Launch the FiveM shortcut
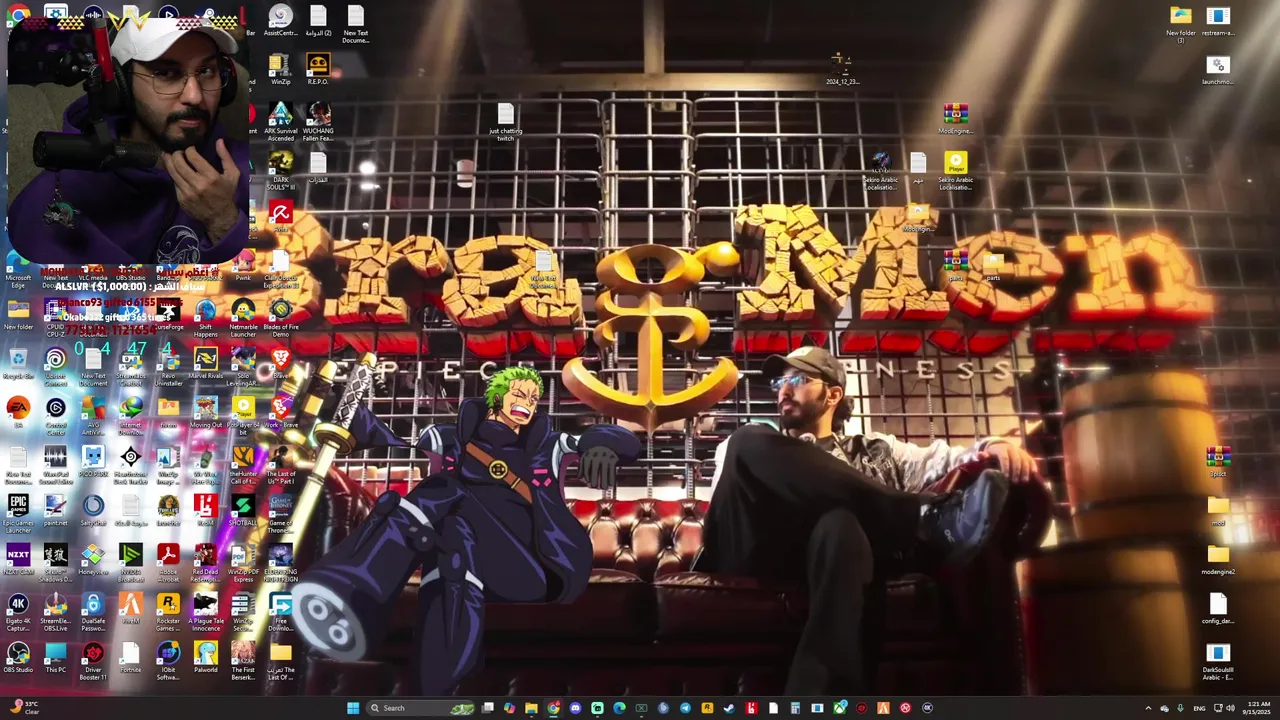 [x=131, y=609]
